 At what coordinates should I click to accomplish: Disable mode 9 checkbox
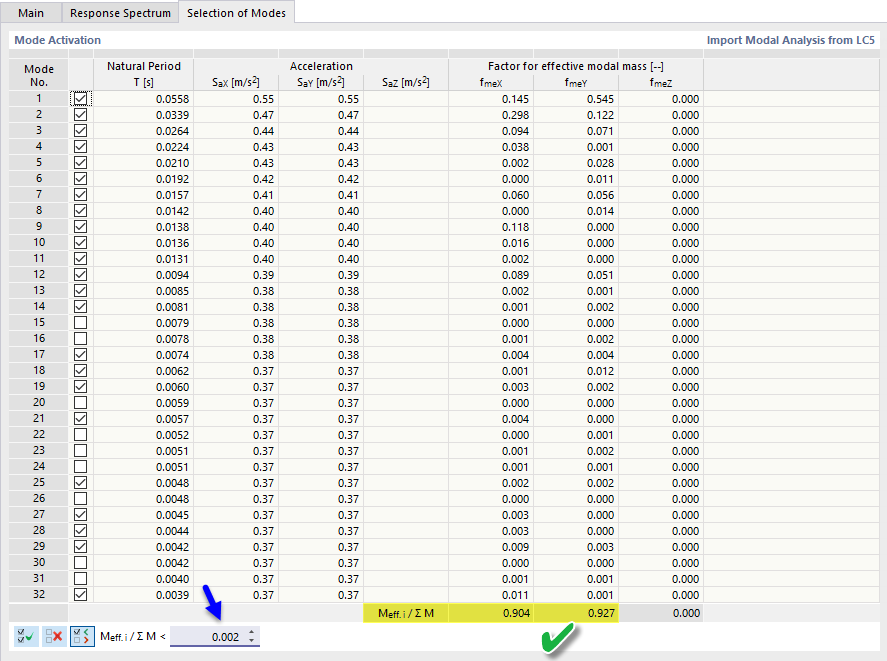(80, 226)
